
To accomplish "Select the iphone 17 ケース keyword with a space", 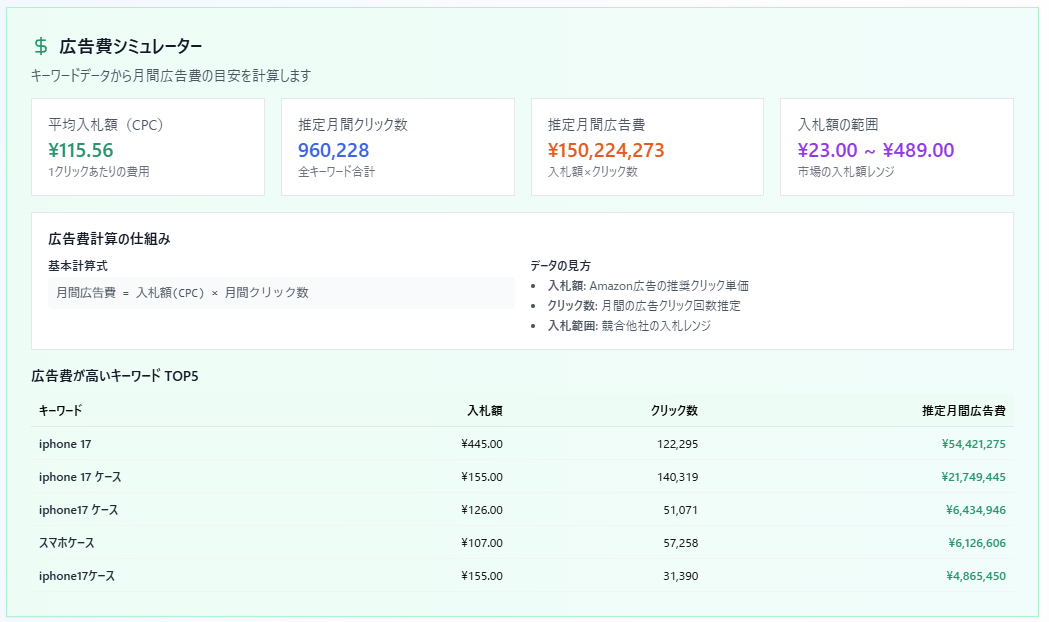I will (80, 477).
